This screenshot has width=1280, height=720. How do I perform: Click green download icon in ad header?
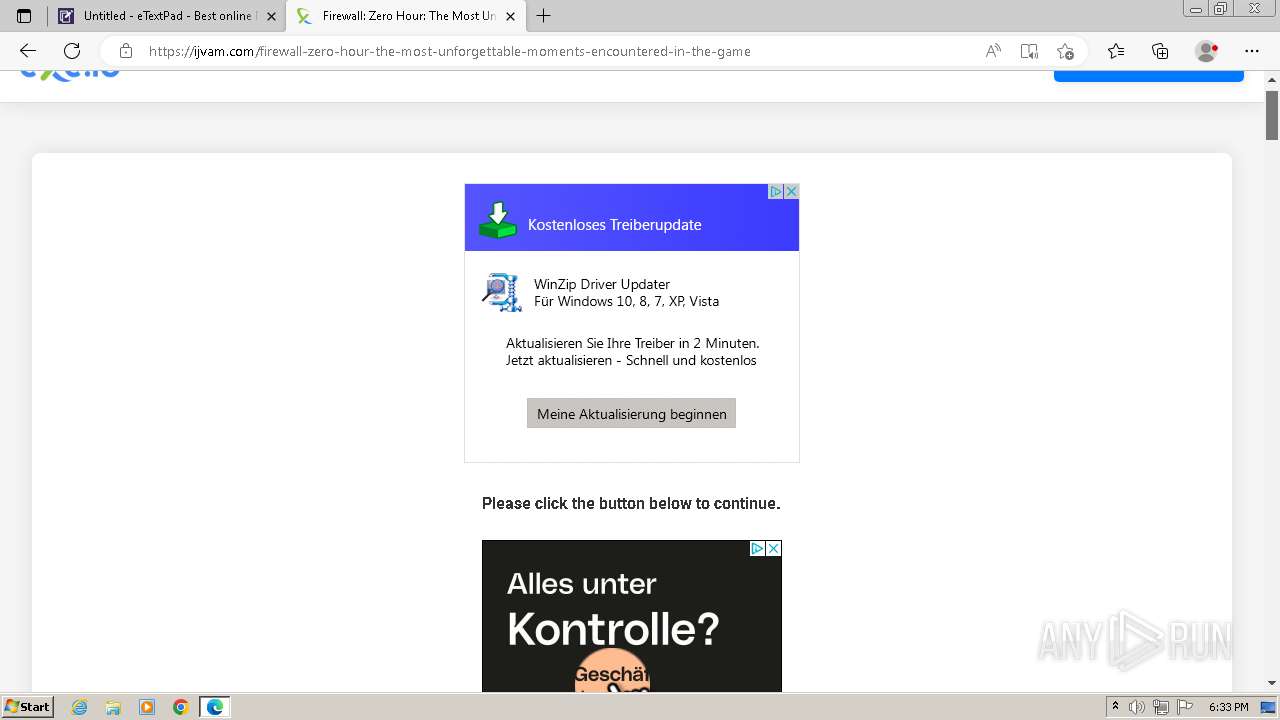point(497,220)
